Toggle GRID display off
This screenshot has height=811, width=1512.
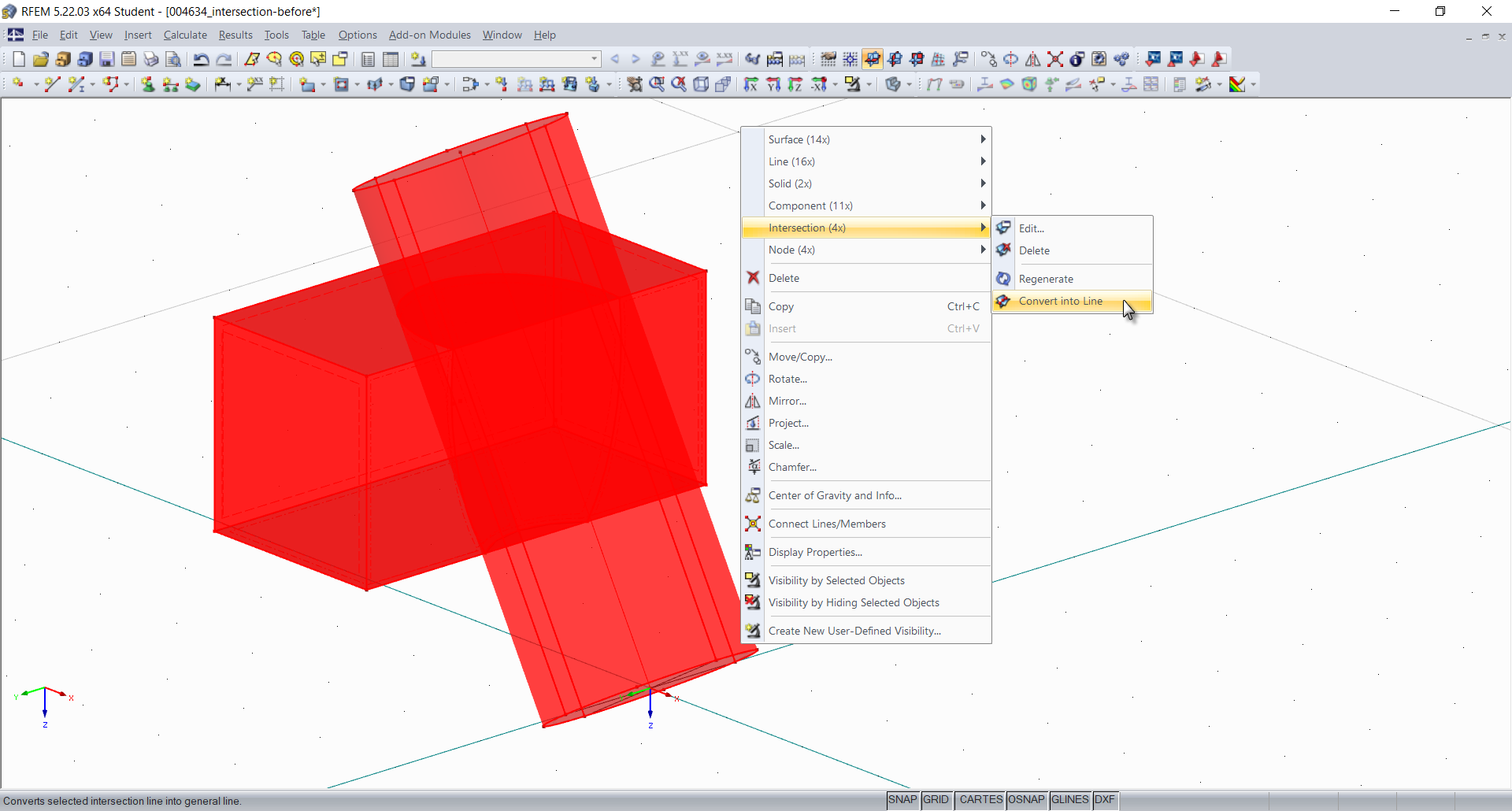coord(936,800)
